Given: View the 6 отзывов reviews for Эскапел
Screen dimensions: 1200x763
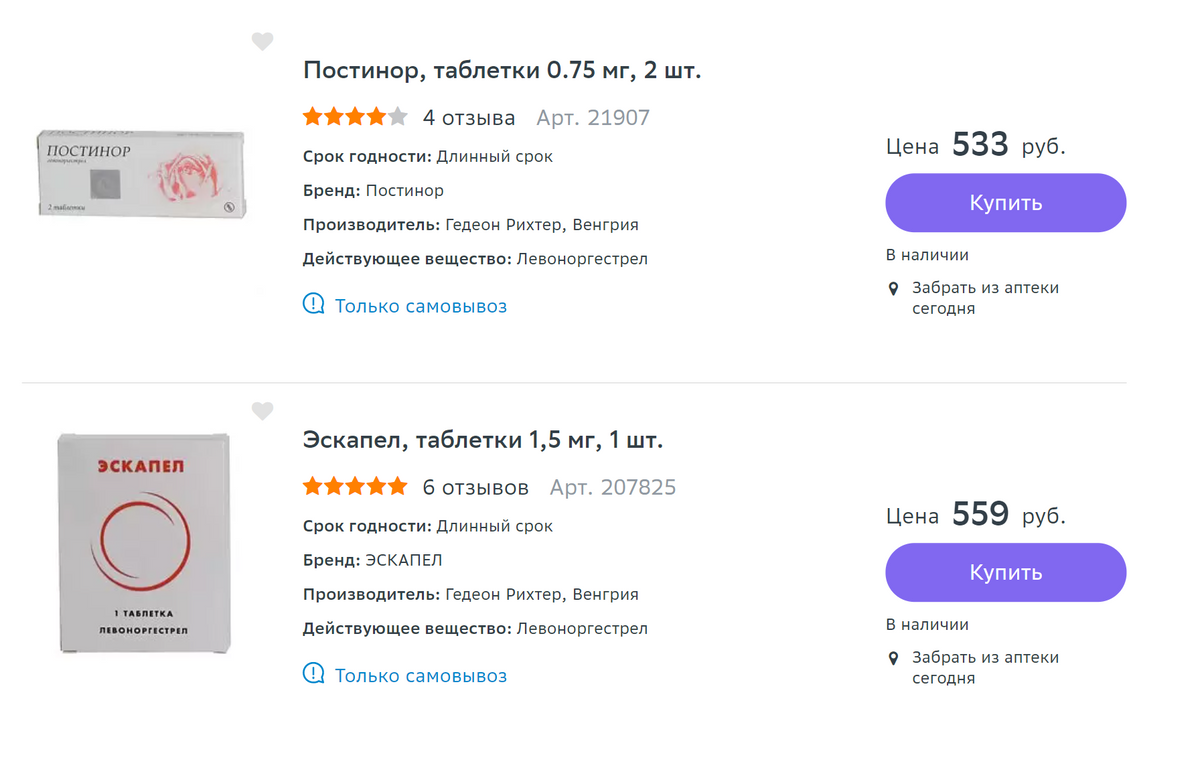Looking at the screenshot, I should click(476, 488).
